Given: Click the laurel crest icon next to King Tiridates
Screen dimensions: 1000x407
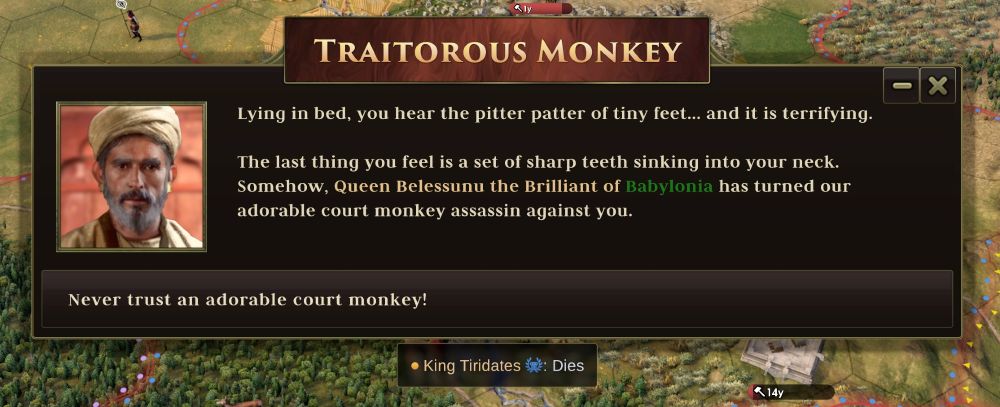Looking at the screenshot, I should click(x=533, y=366).
